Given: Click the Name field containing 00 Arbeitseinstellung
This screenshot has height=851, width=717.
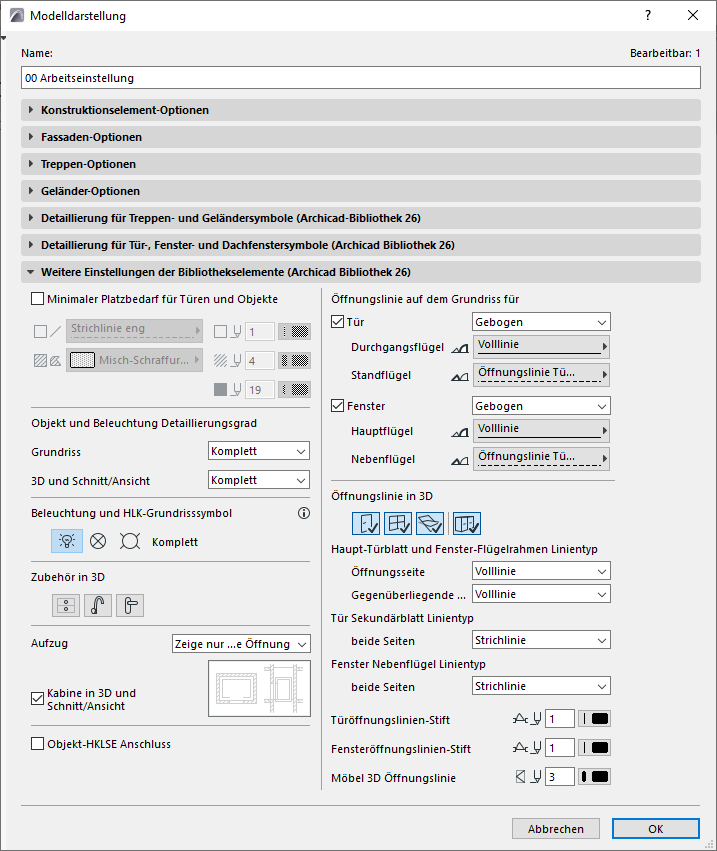Looking at the screenshot, I should click(x=361, y=78).
